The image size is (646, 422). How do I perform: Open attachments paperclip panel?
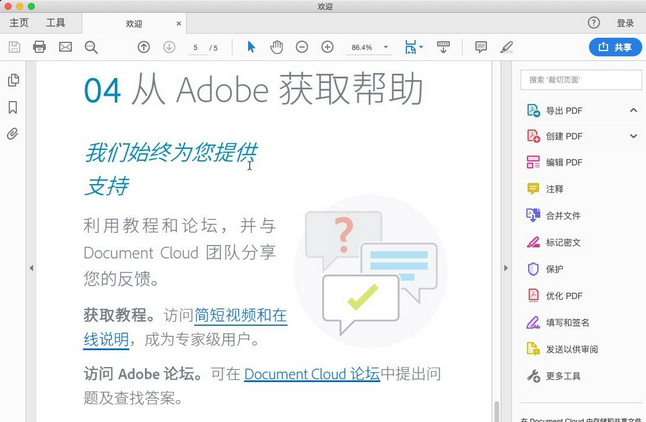[x=13, y=134]
